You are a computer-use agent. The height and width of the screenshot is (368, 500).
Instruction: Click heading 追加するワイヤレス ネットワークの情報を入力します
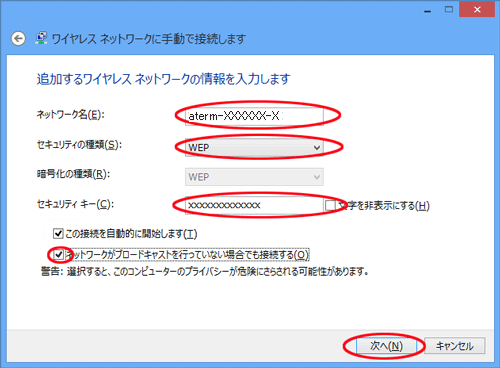(x=163, y=79)
